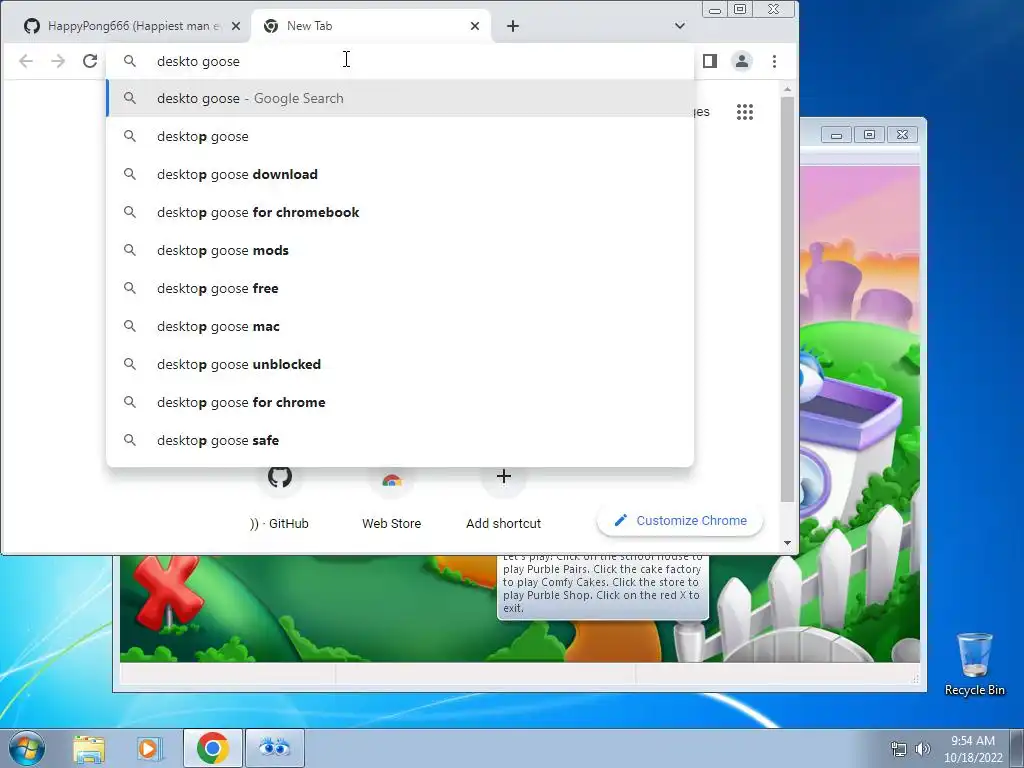Click the browser back arrow
This screenshot has height=768, width=1024.
(25, 61)
